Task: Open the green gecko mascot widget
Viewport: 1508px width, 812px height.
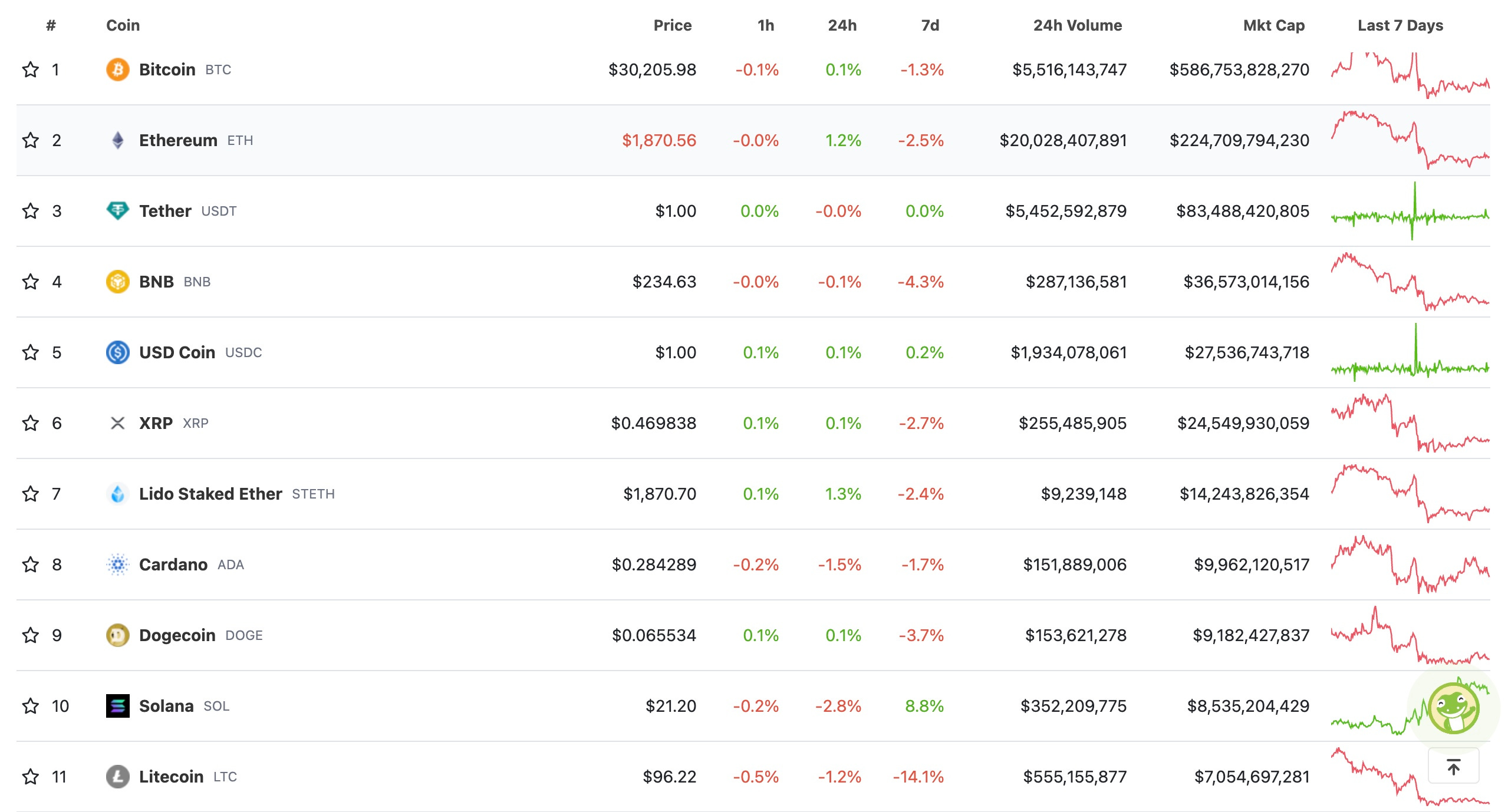Action: (x=1453, y=708)
